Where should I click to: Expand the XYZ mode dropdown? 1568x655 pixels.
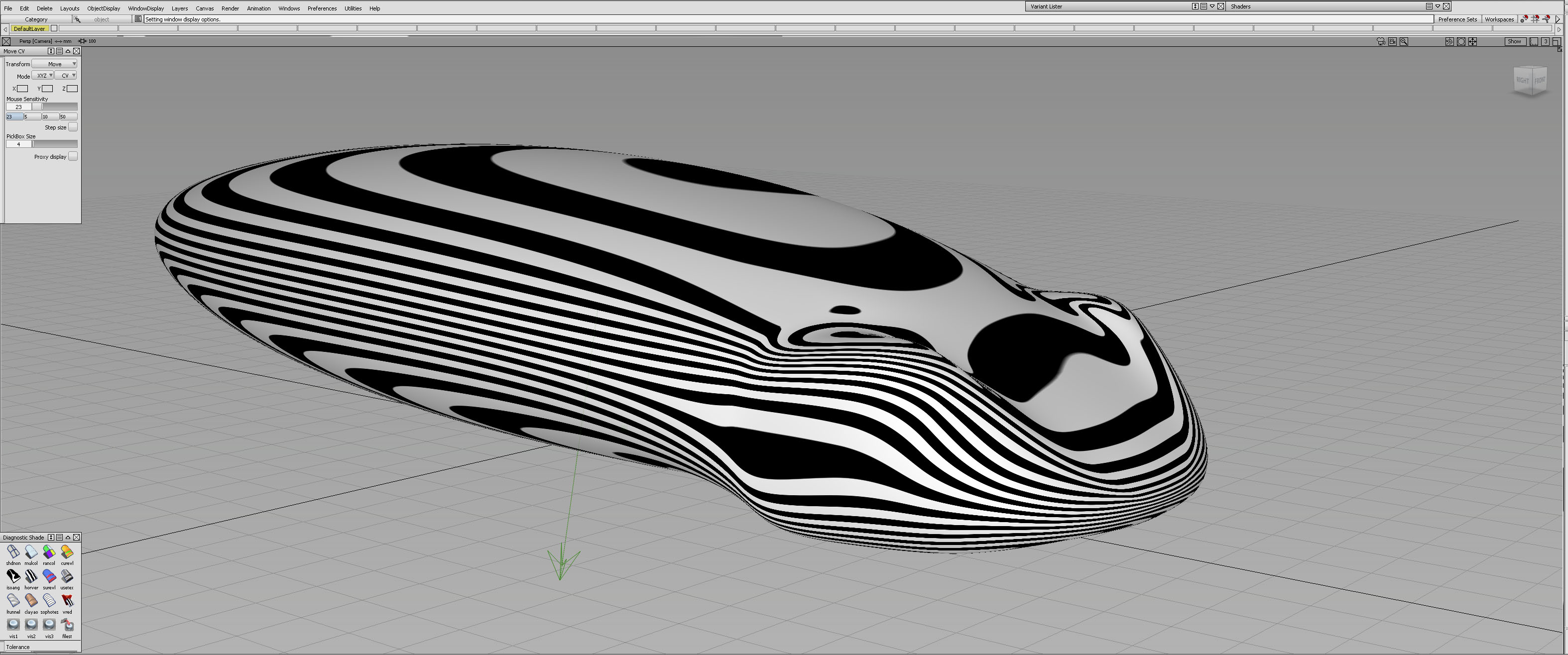click(x=43, y=76)
